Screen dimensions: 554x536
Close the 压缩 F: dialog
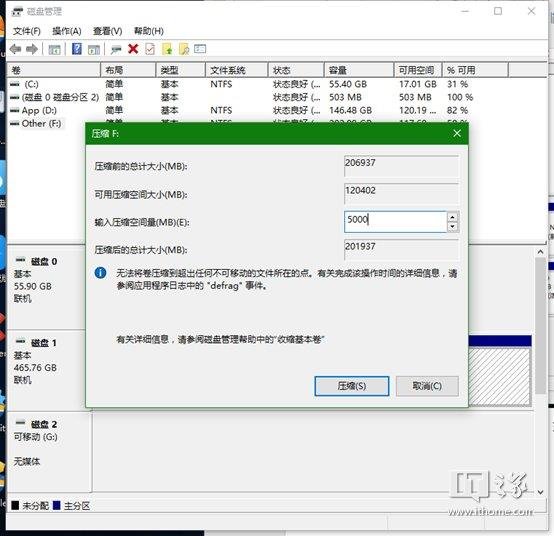(x=457, y=133)
